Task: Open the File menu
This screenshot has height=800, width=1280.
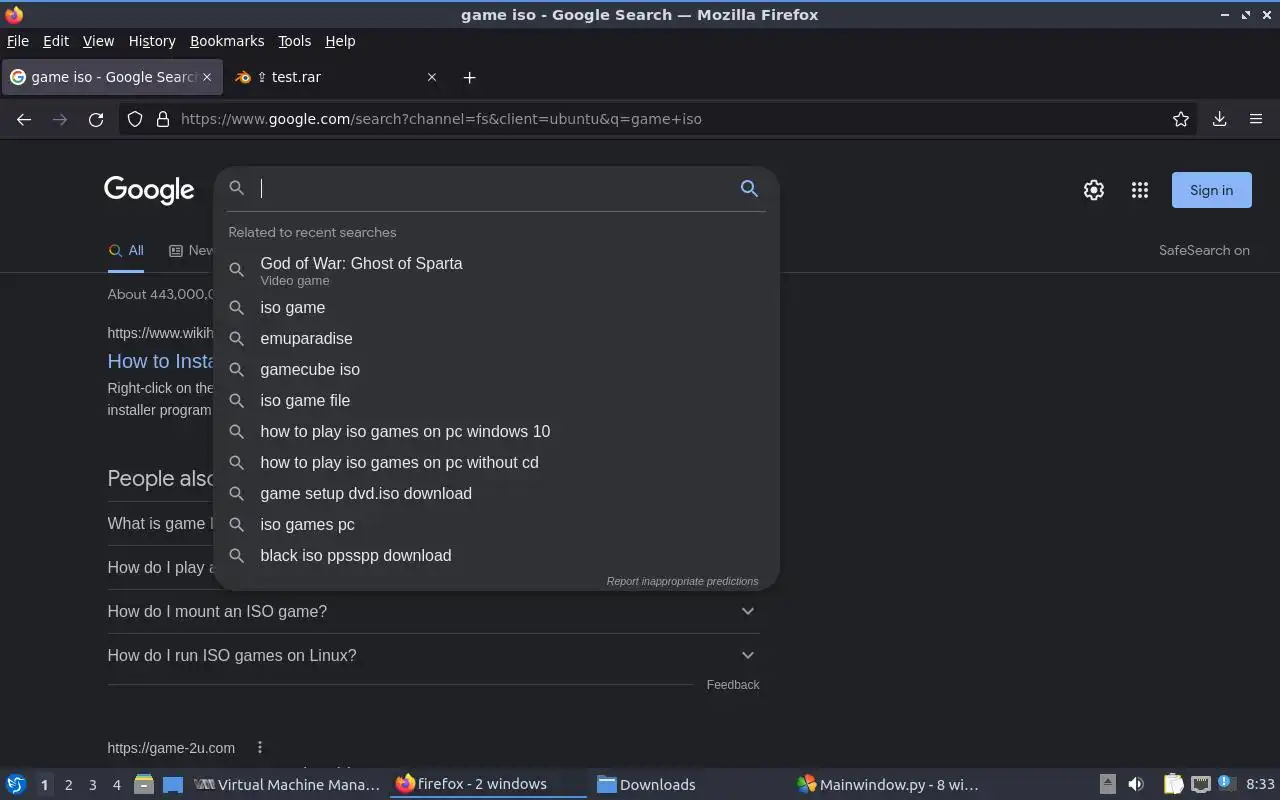Action: coord(18,41)
